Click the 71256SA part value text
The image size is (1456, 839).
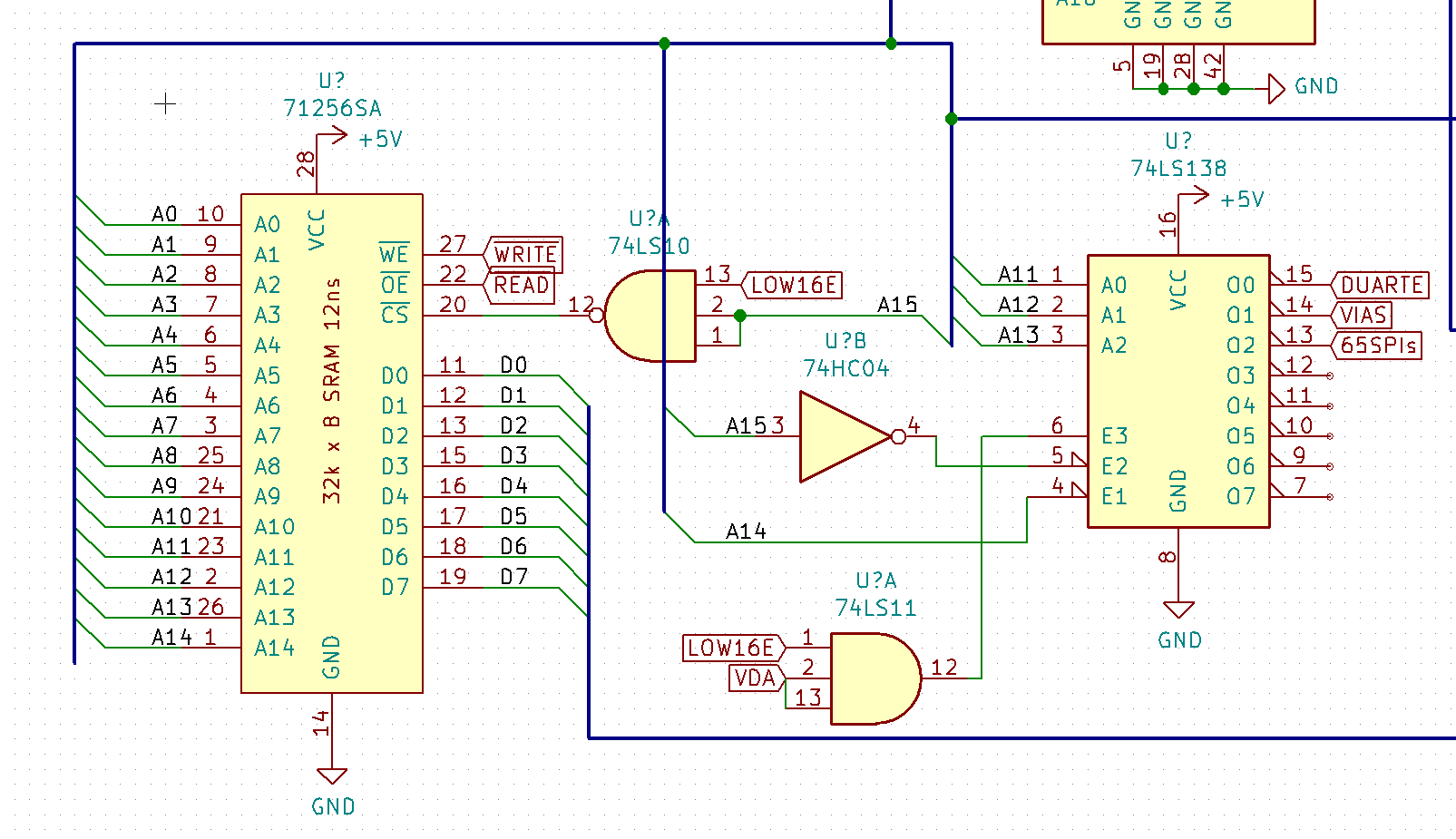click(332, 109)
